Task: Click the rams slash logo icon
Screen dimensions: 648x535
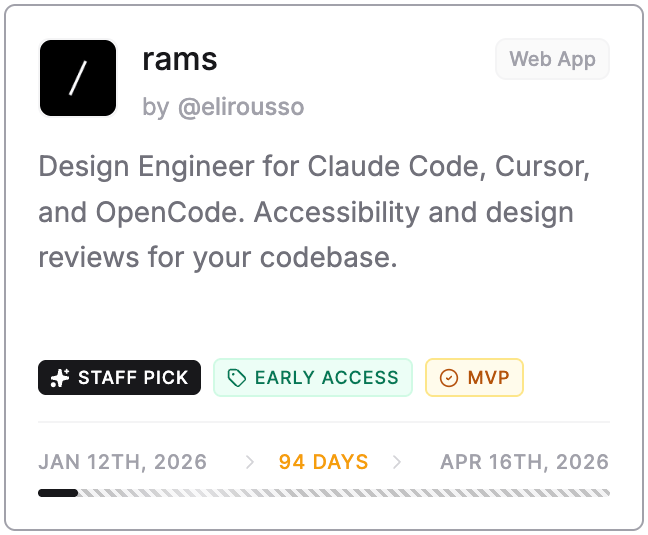Action: tap(78, 78)
